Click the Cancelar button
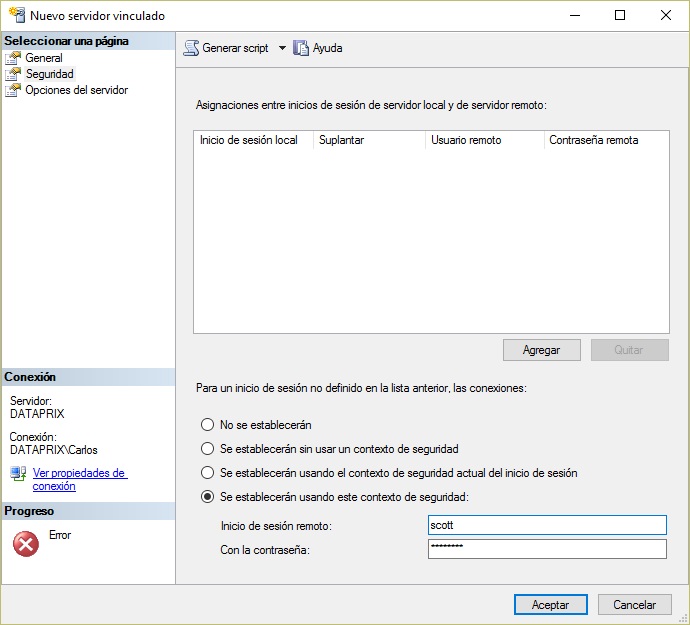Image resolution: width=690 pixels, height=625 pixels. (635, 605)
